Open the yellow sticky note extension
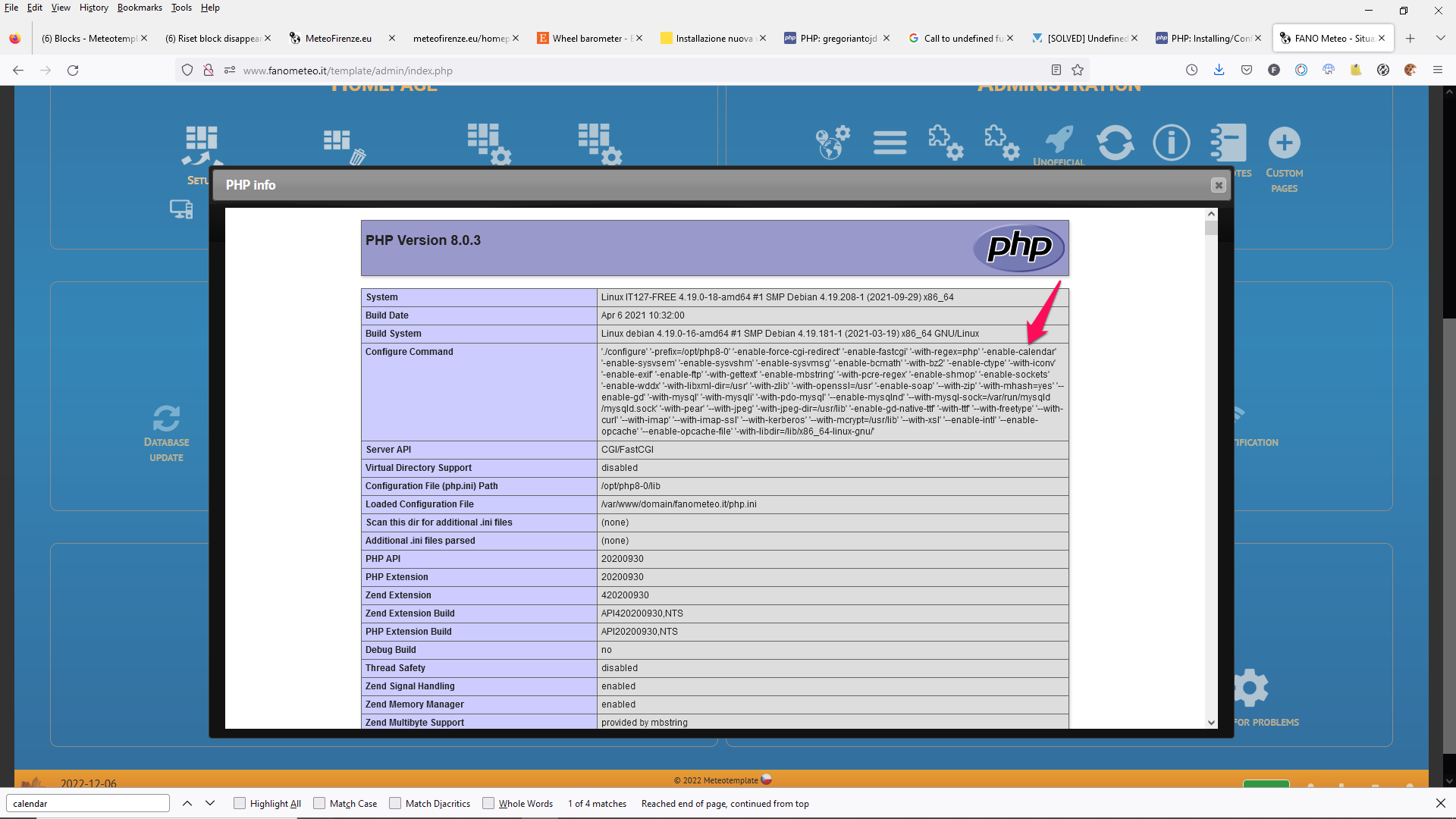 coord(1356,71)
